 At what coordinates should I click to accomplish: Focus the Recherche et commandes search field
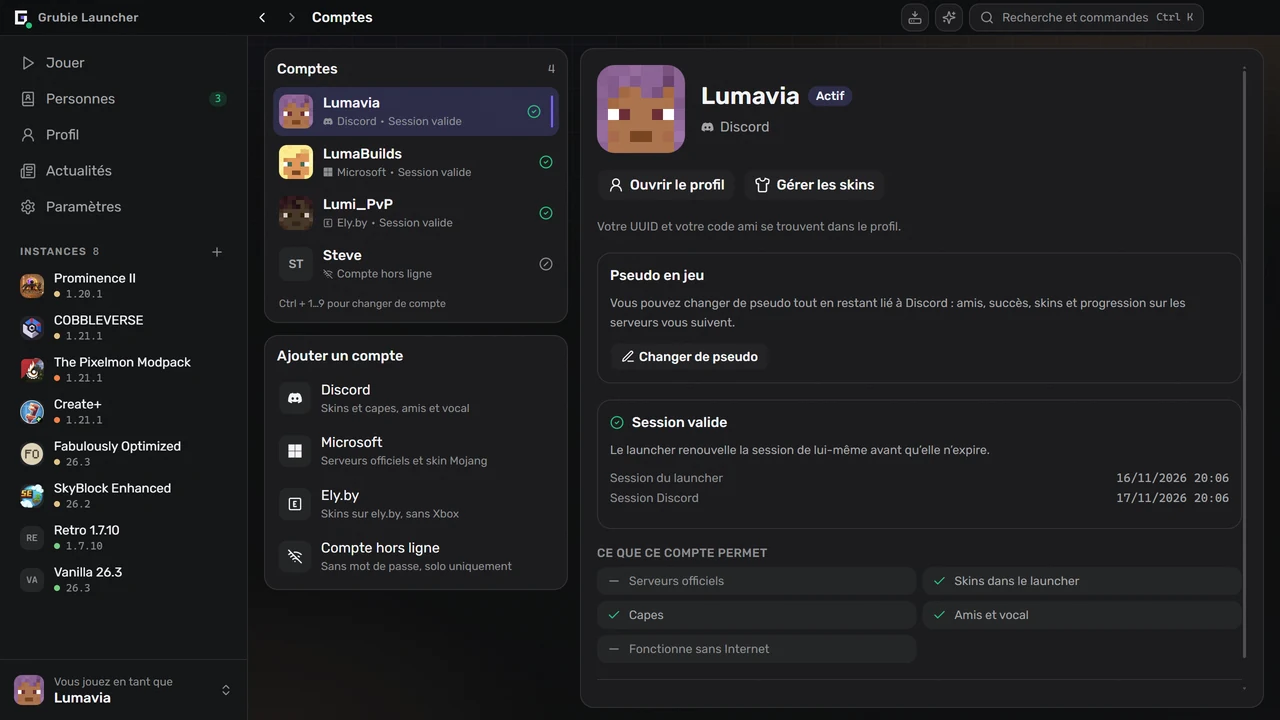pyautogui.click(x=1086, y=17)
